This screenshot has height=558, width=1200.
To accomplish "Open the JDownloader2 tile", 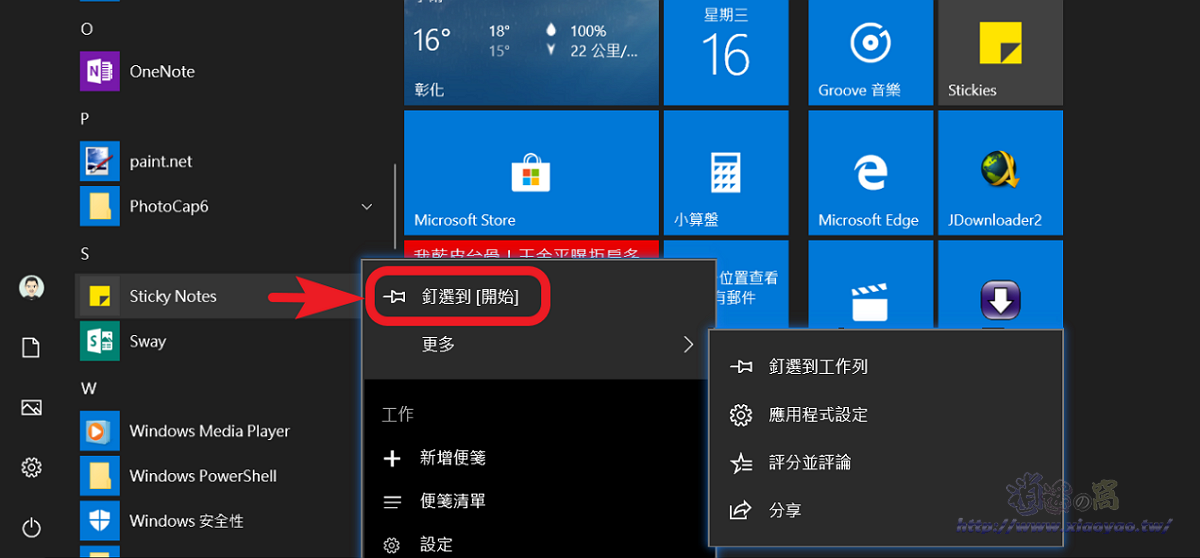I will coord(1000,172).
